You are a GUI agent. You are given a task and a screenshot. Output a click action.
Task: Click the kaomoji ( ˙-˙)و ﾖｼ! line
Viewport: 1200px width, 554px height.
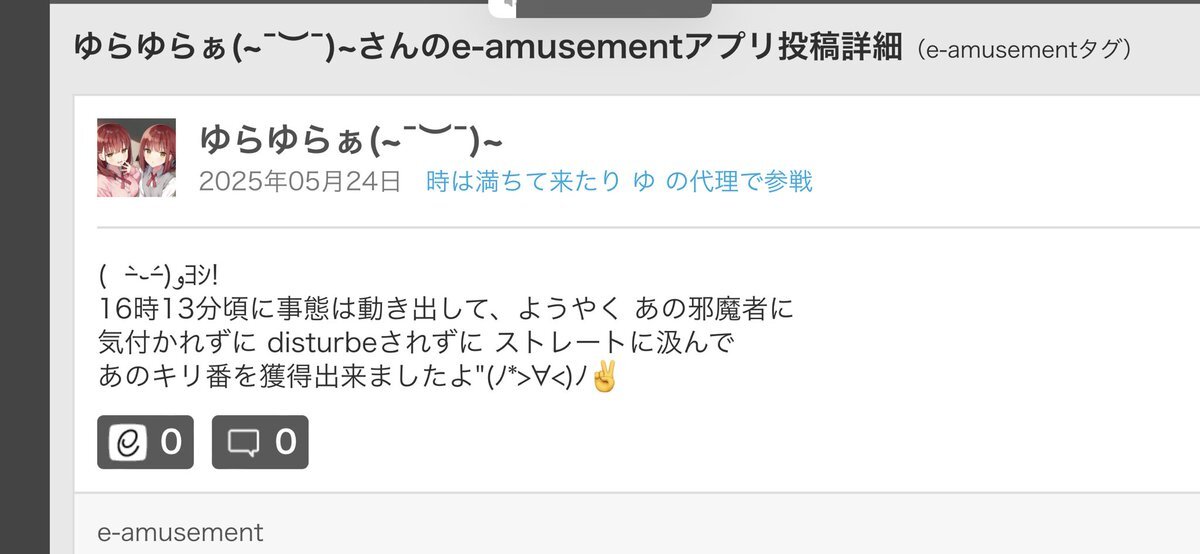pos(159,273)
